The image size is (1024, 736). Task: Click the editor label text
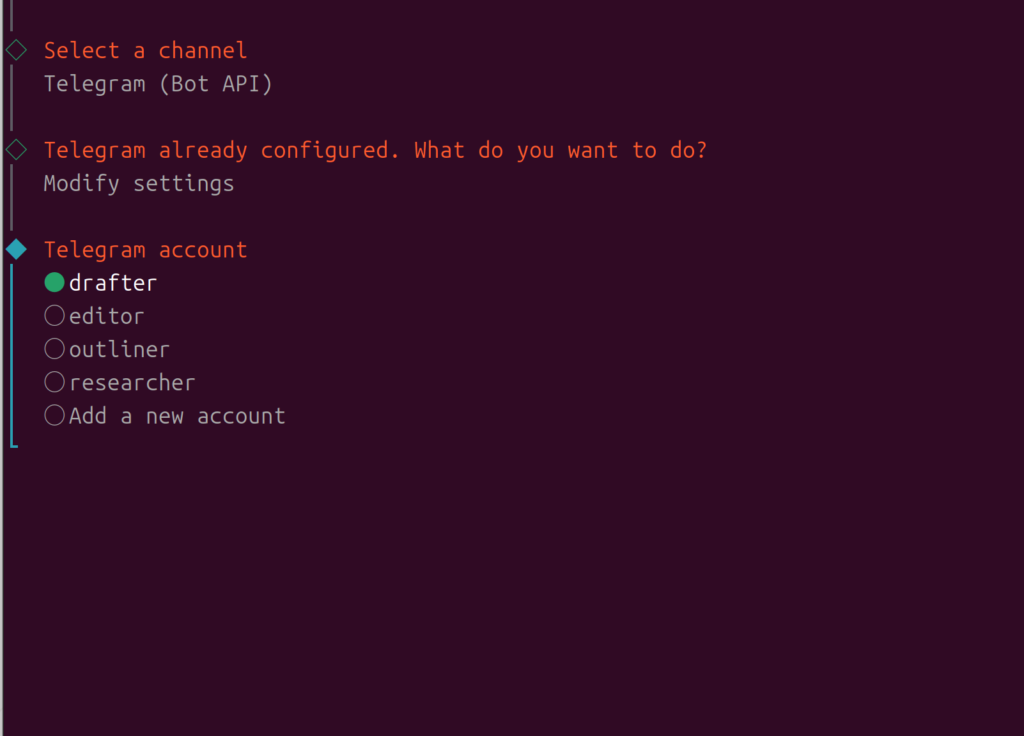[106, 316]
